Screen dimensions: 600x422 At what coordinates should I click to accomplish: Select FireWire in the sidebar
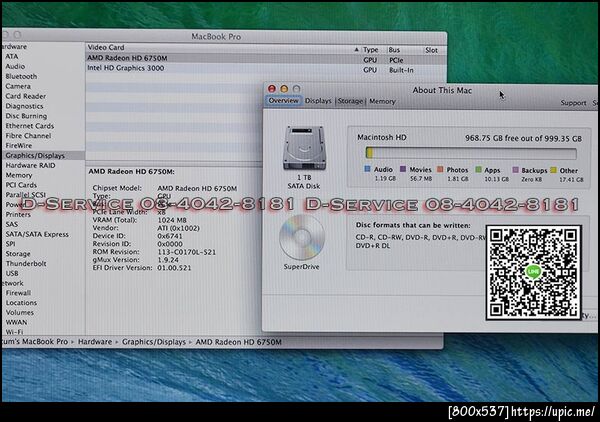click(18, 145)
